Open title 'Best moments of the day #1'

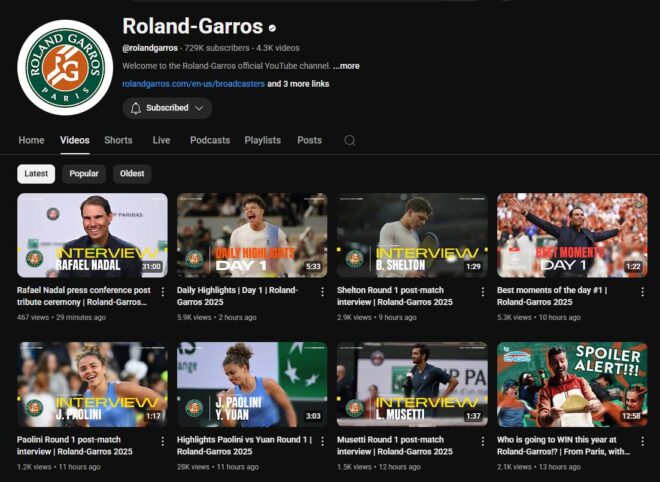(x=552, y=296)
